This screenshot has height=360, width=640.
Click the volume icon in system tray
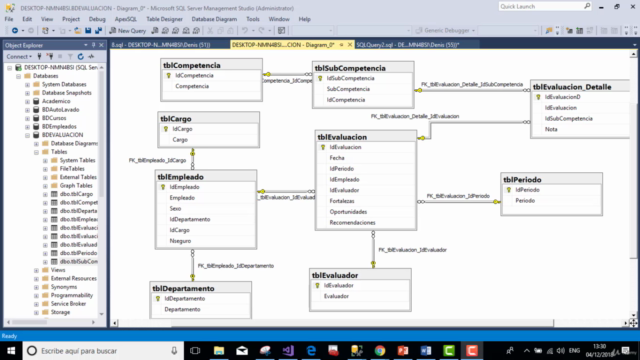(560, 351)
